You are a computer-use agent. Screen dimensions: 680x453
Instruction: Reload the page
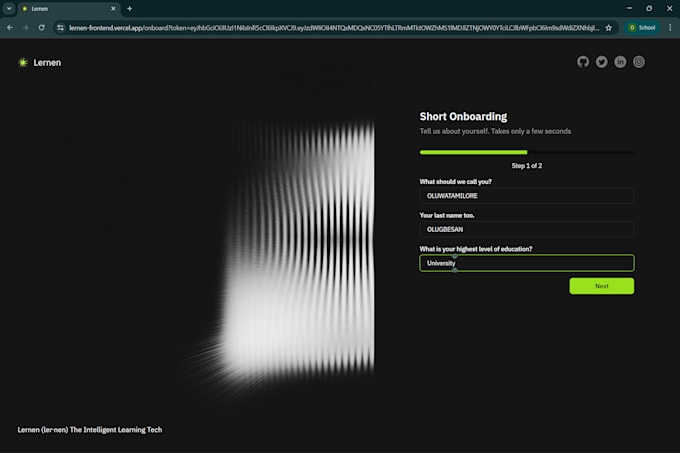coord(42,28)
